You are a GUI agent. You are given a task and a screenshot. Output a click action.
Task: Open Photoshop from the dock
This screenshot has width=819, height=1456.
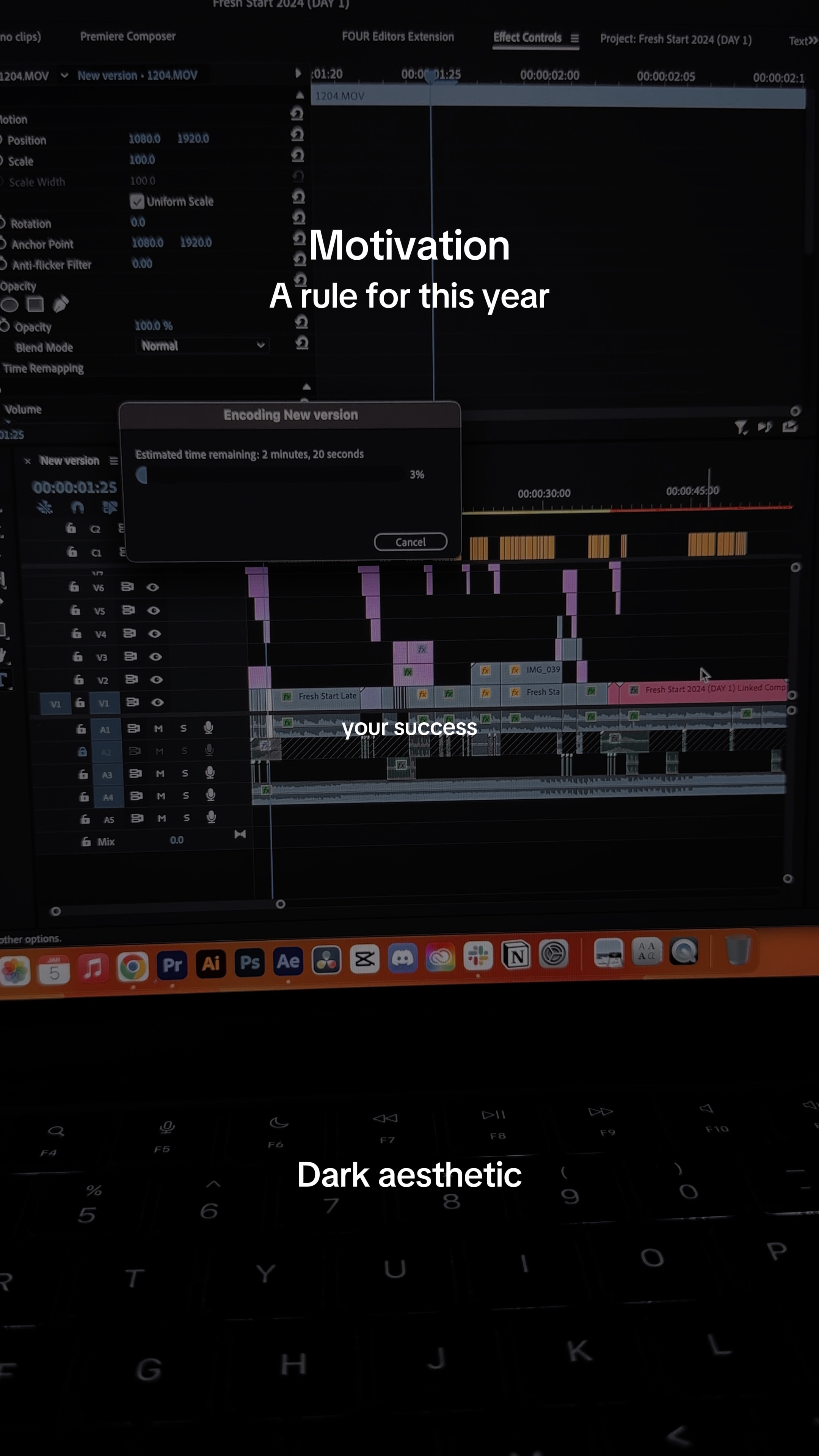point(249,963)
